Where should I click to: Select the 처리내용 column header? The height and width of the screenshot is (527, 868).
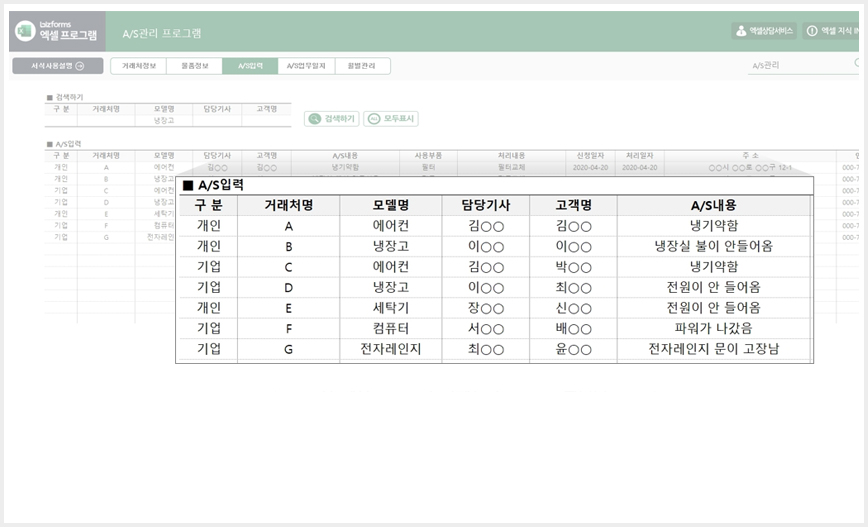[x=511, y=156]
